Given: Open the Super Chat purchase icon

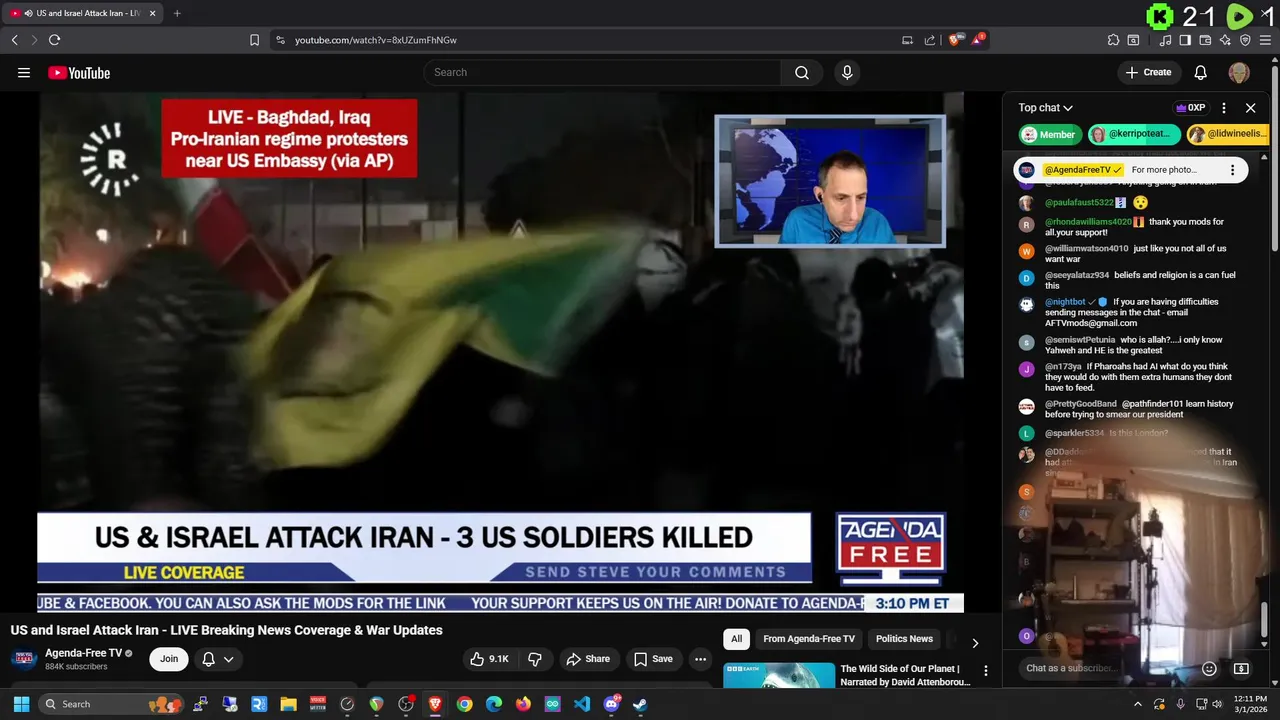Looking at the screenshot, I should 1241,668.
